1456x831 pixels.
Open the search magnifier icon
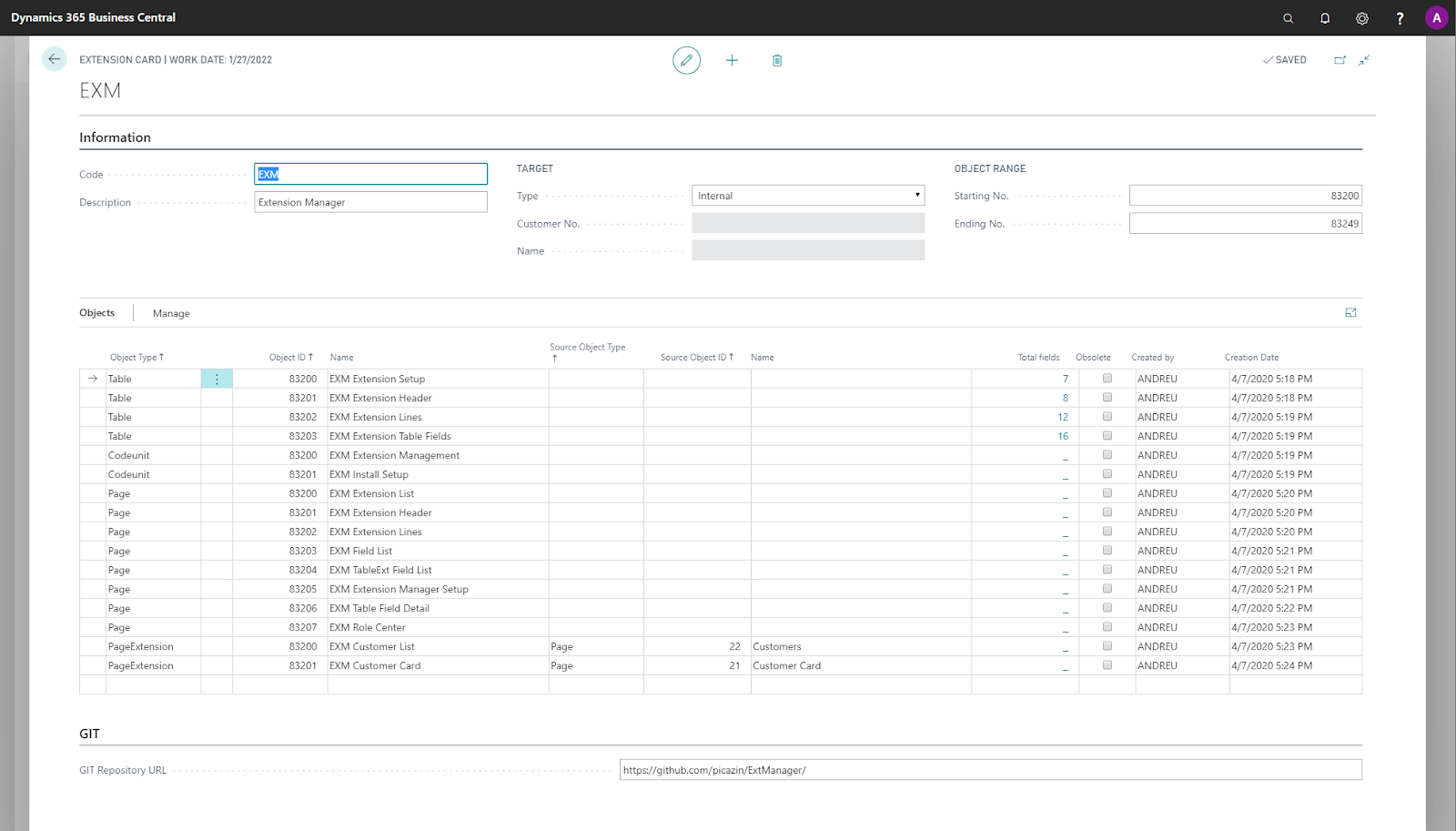1288,18
